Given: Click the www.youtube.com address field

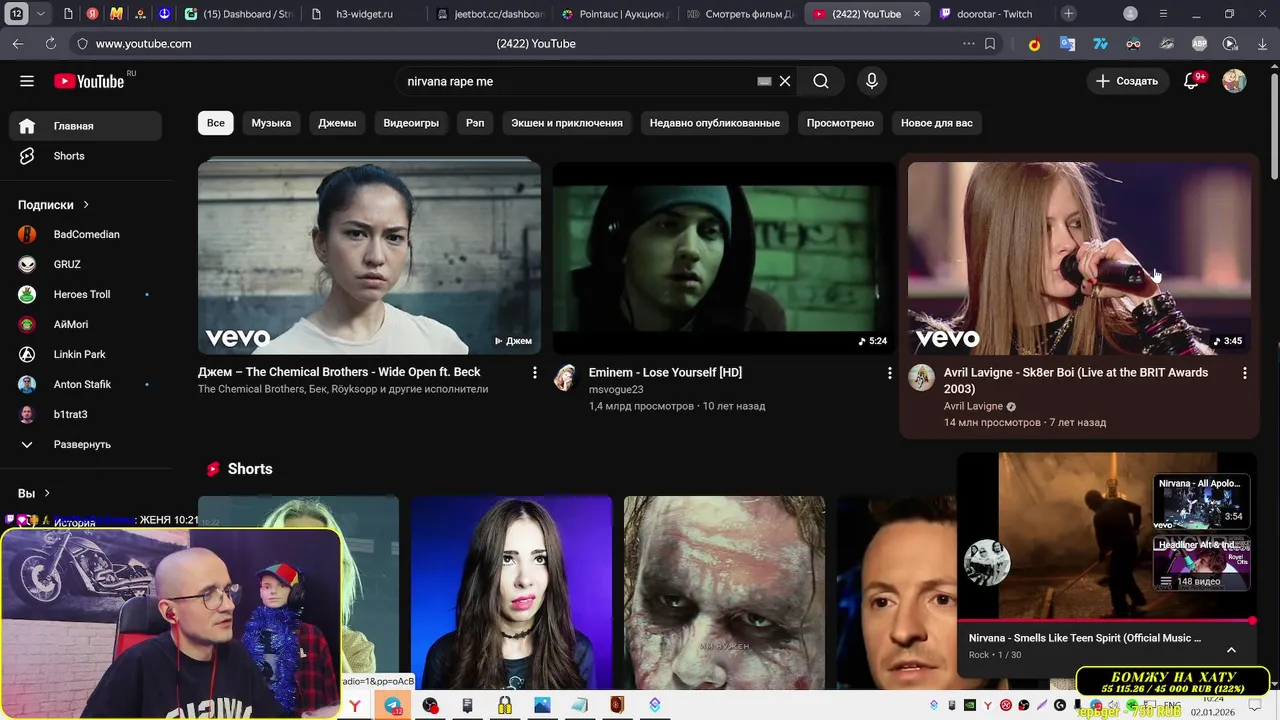Looking at the screenshot, I should pyautogui.click(x=143, y=44).
